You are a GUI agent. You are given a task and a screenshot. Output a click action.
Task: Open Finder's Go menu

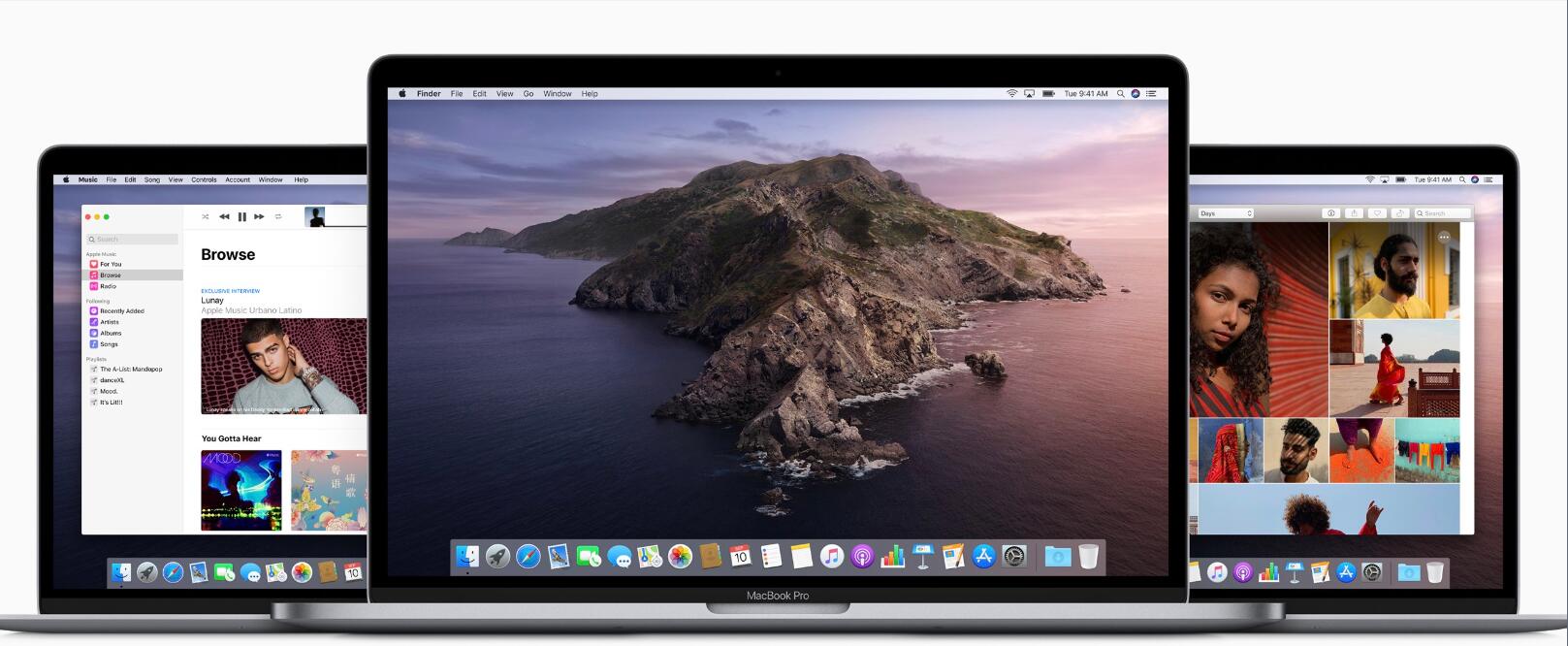528,94
